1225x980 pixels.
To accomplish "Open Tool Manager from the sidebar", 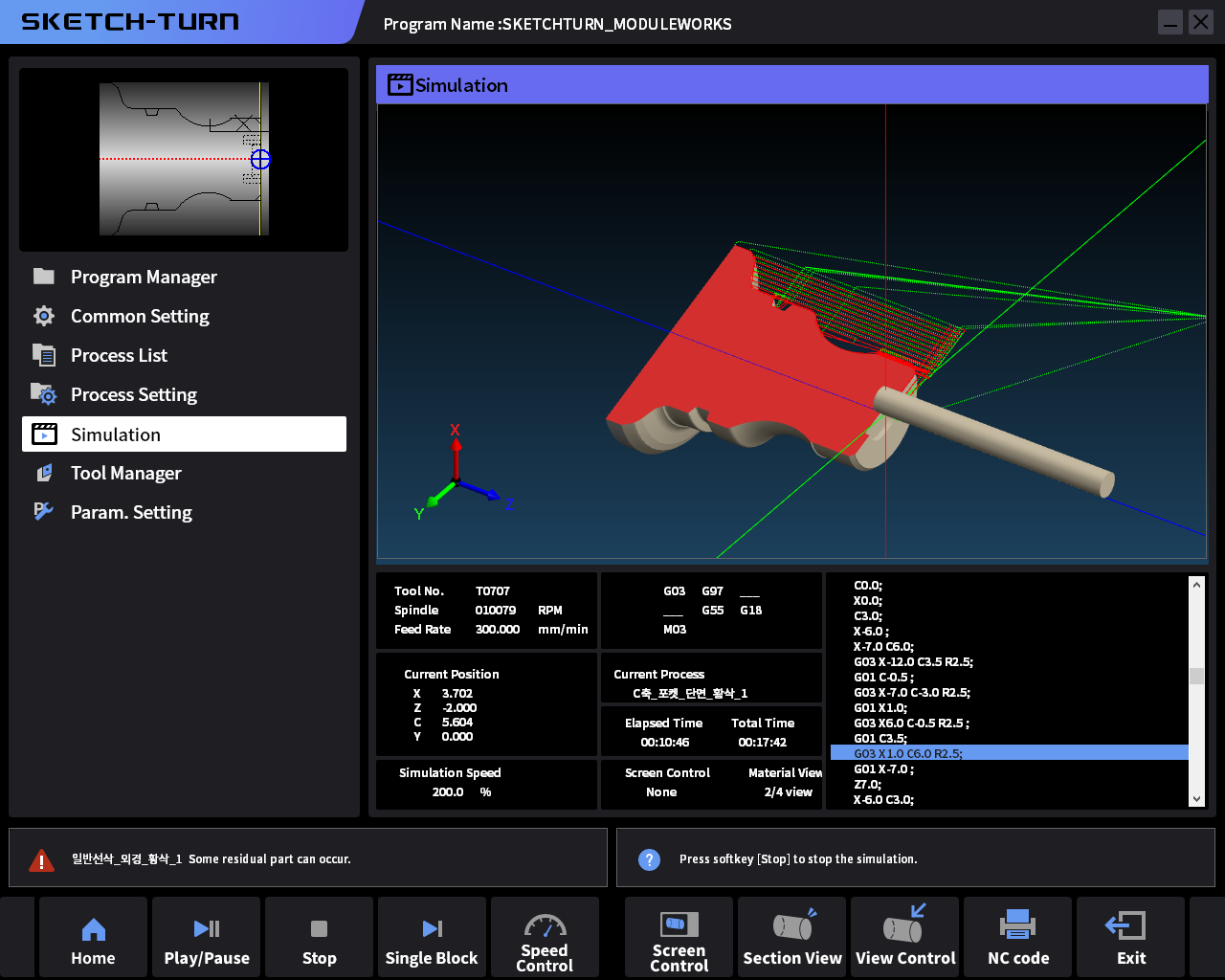I will click(x=125, y=473).
